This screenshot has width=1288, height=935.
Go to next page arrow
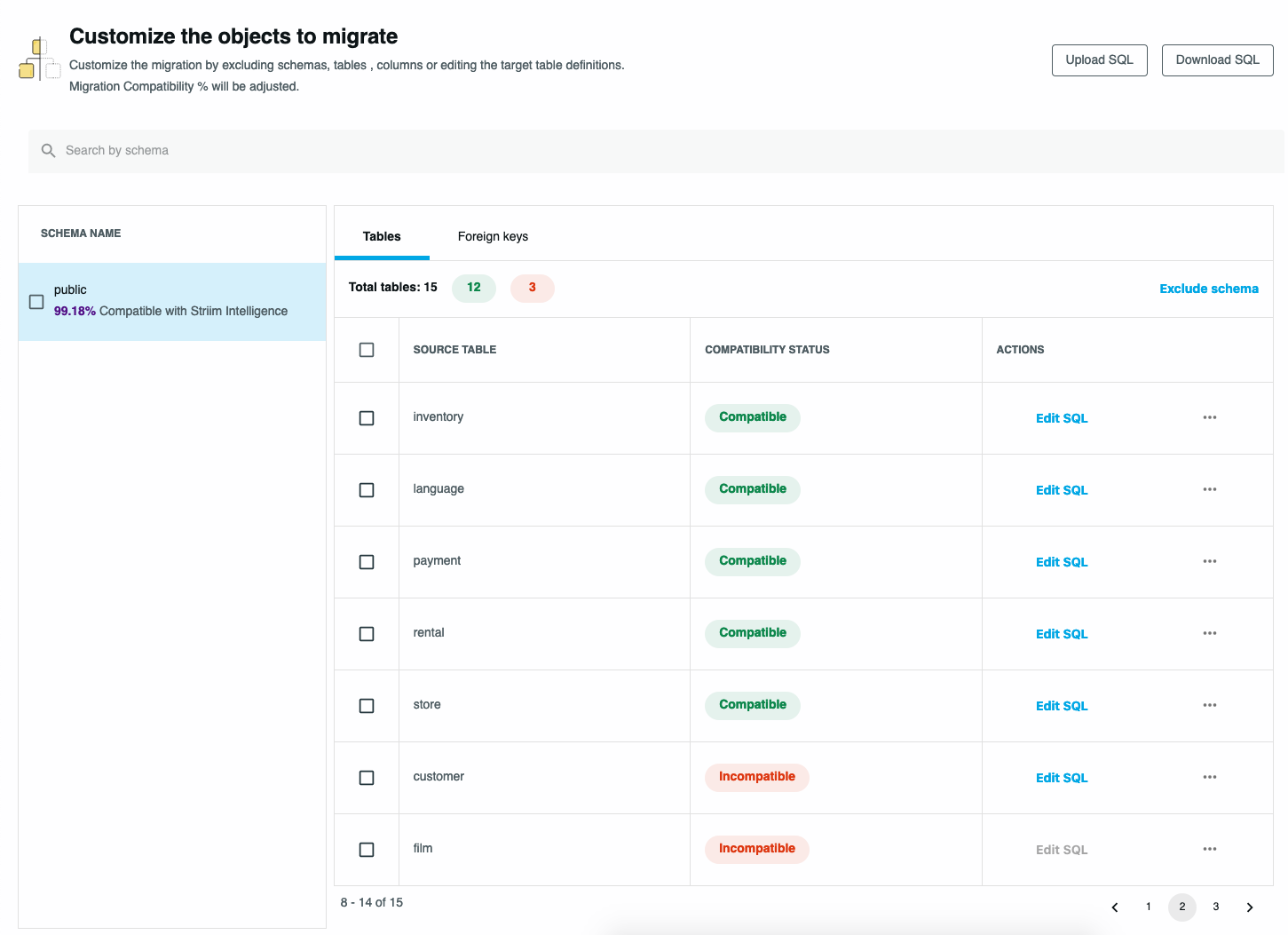[x=1249, y=907]
